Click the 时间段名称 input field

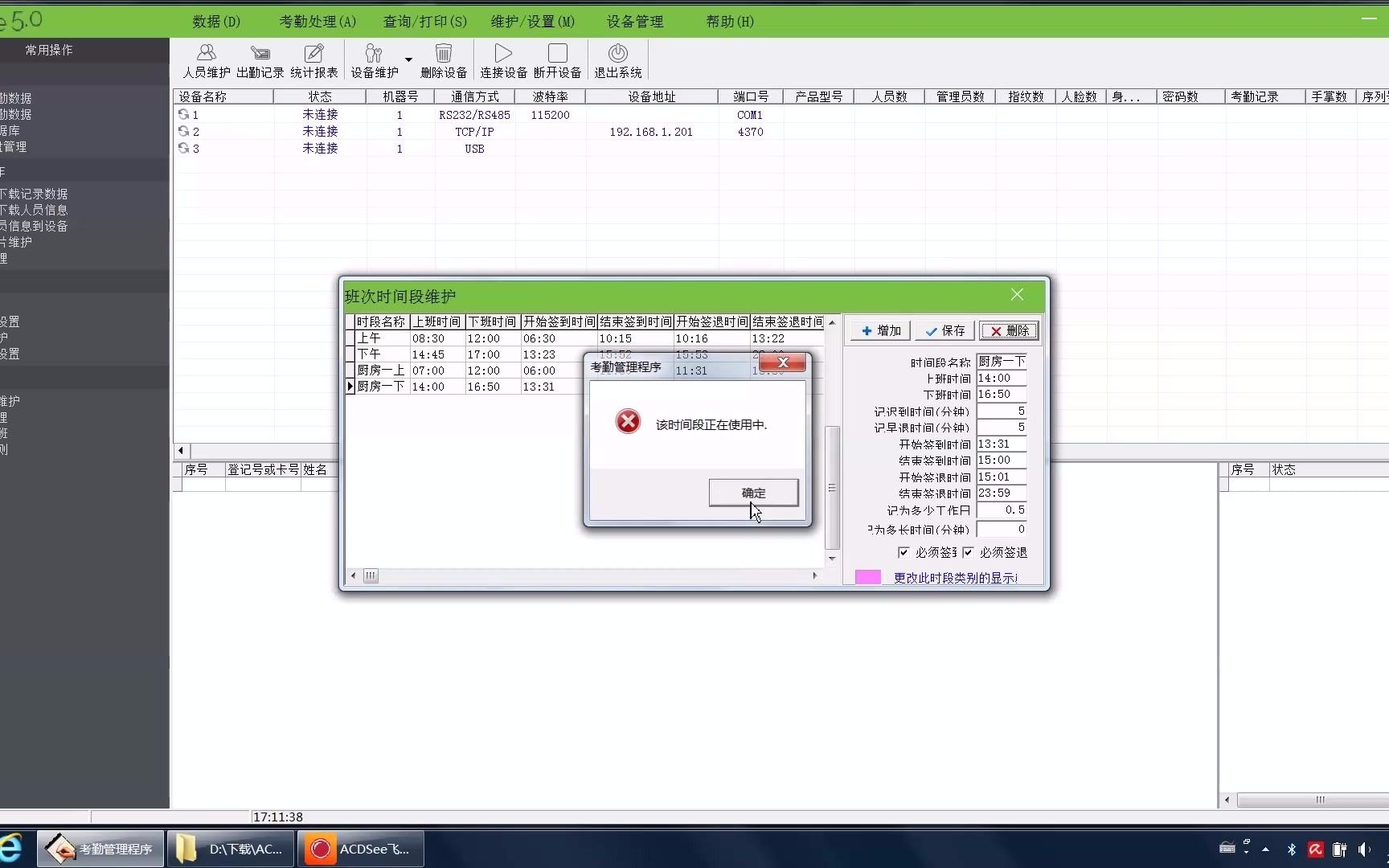click(1002, 362)
